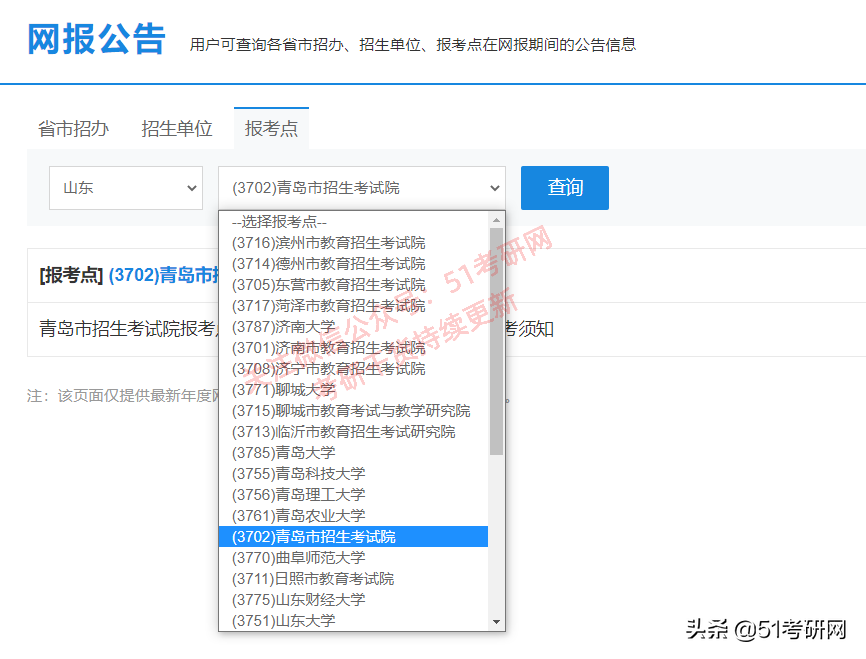Select (3716)滨州市教育招生考试院 option

(353, 243)
